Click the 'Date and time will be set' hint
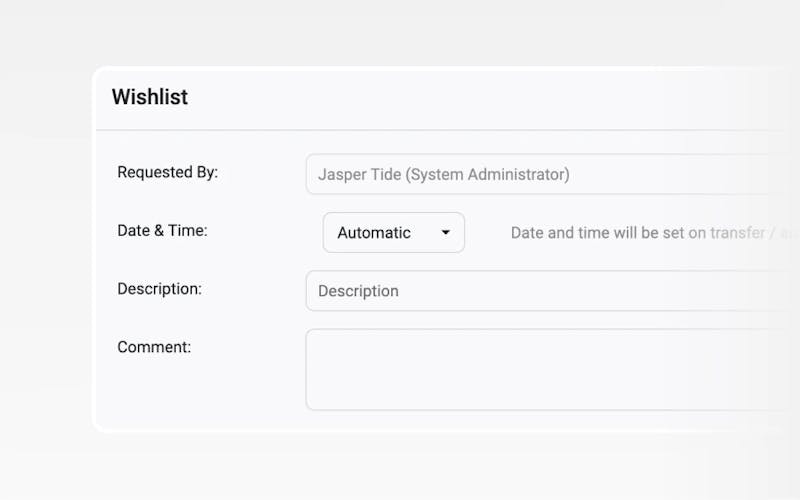The image size is (800, 500). (655, 233)
